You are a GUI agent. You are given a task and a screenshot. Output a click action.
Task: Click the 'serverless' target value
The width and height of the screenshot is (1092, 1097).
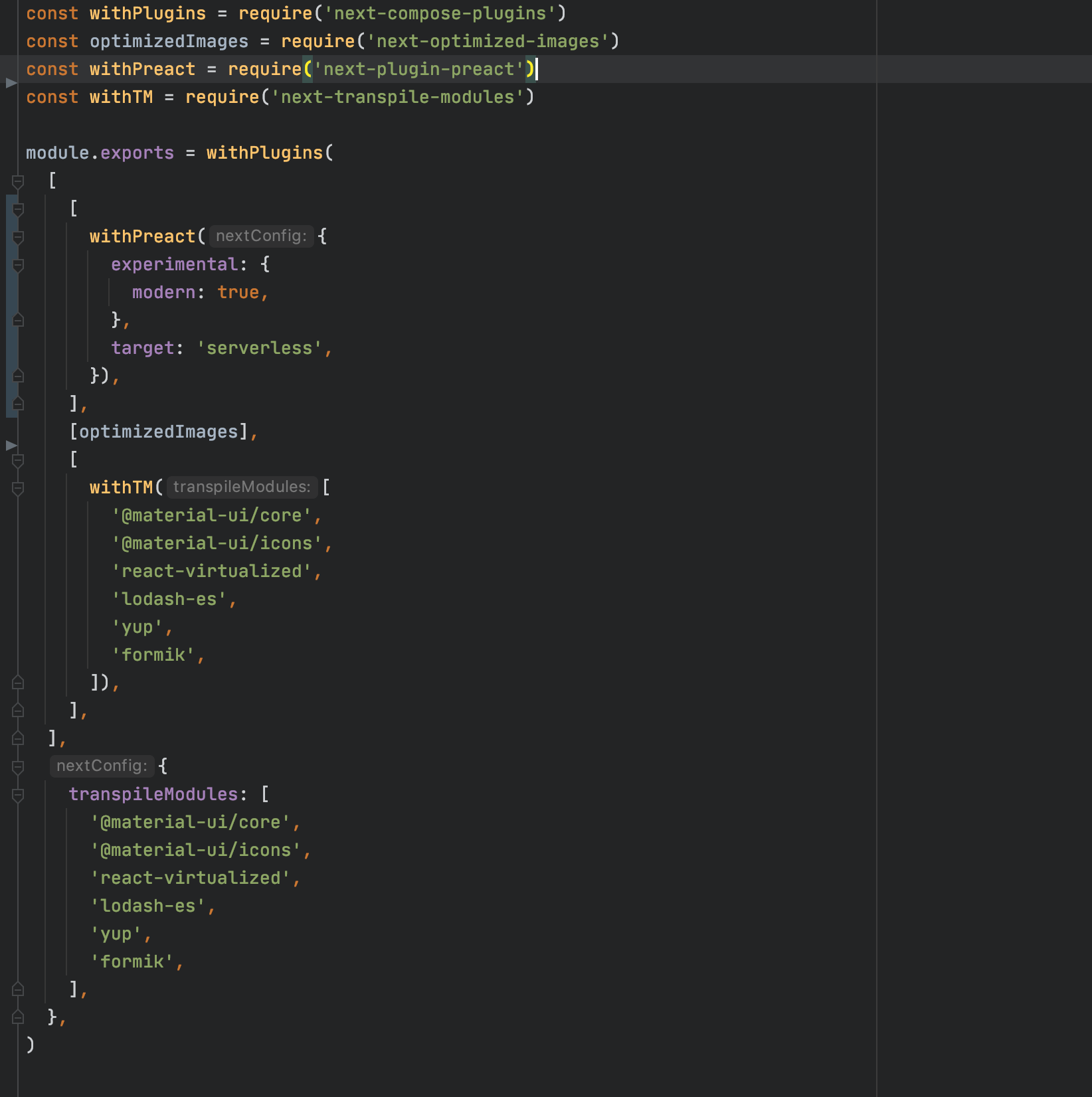click(x=261, y=347)
